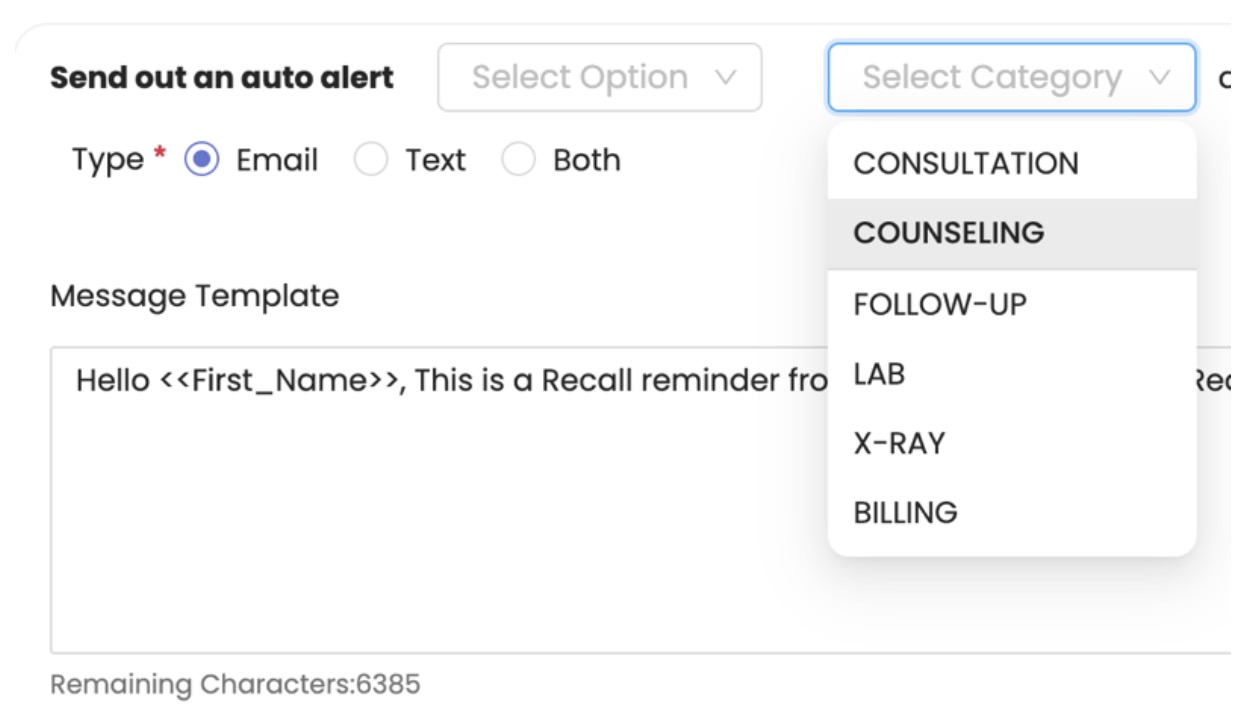1250x724 pixels.
Task: Select BILLING from the category list
Action: coord(905,512)
